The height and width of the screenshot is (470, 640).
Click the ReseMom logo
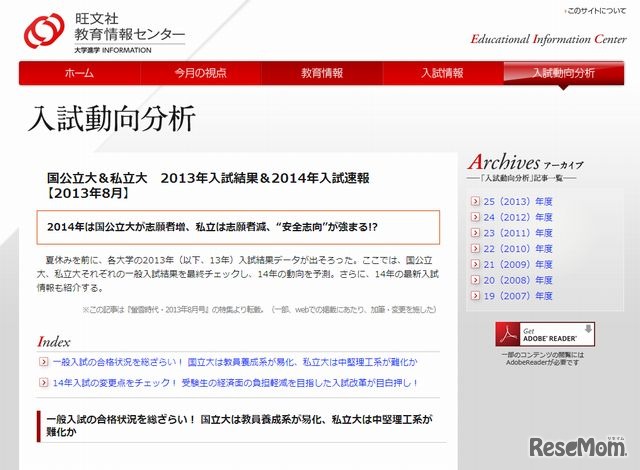coord(578,446)
